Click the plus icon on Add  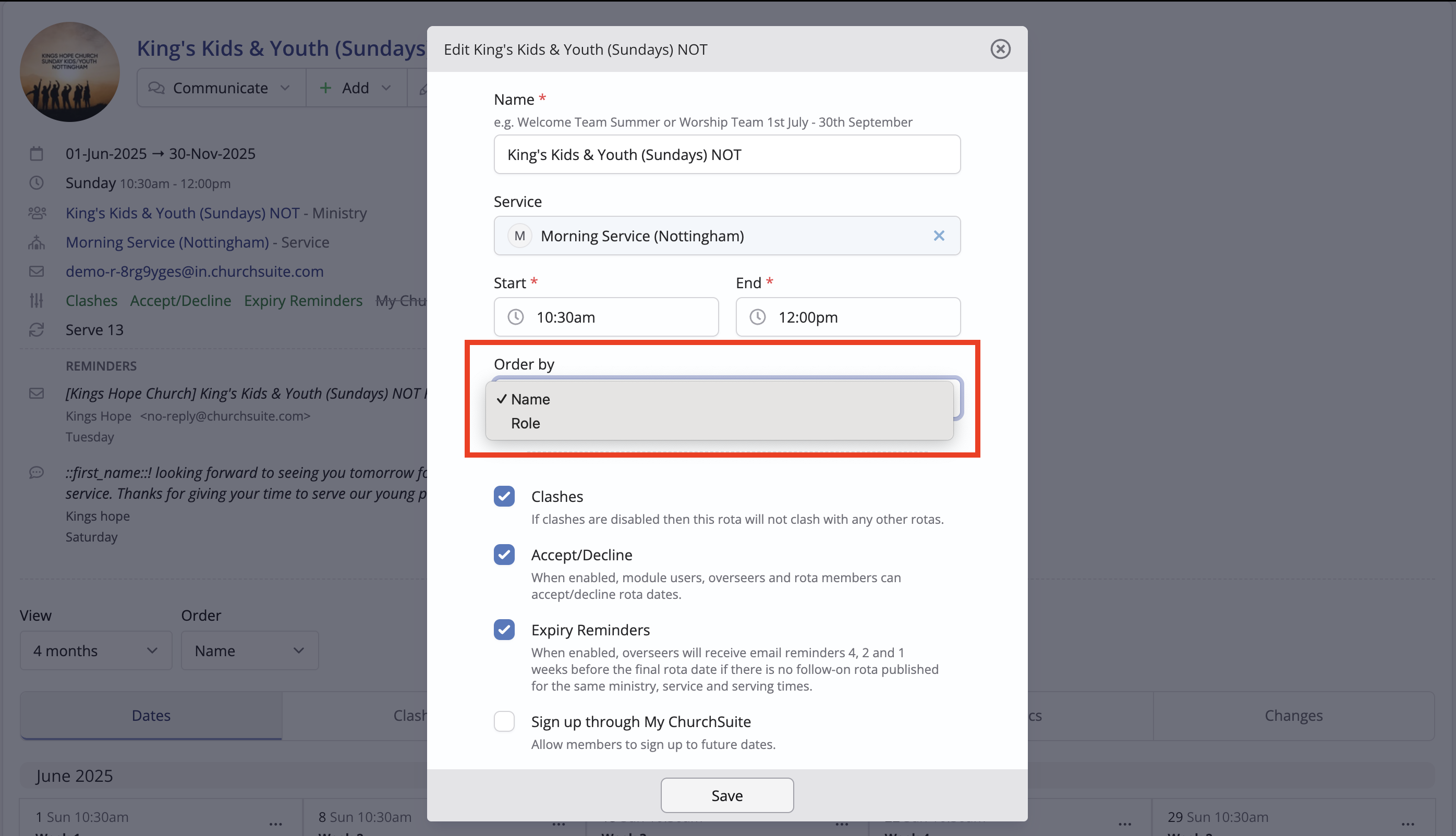[x=325, y=87]
